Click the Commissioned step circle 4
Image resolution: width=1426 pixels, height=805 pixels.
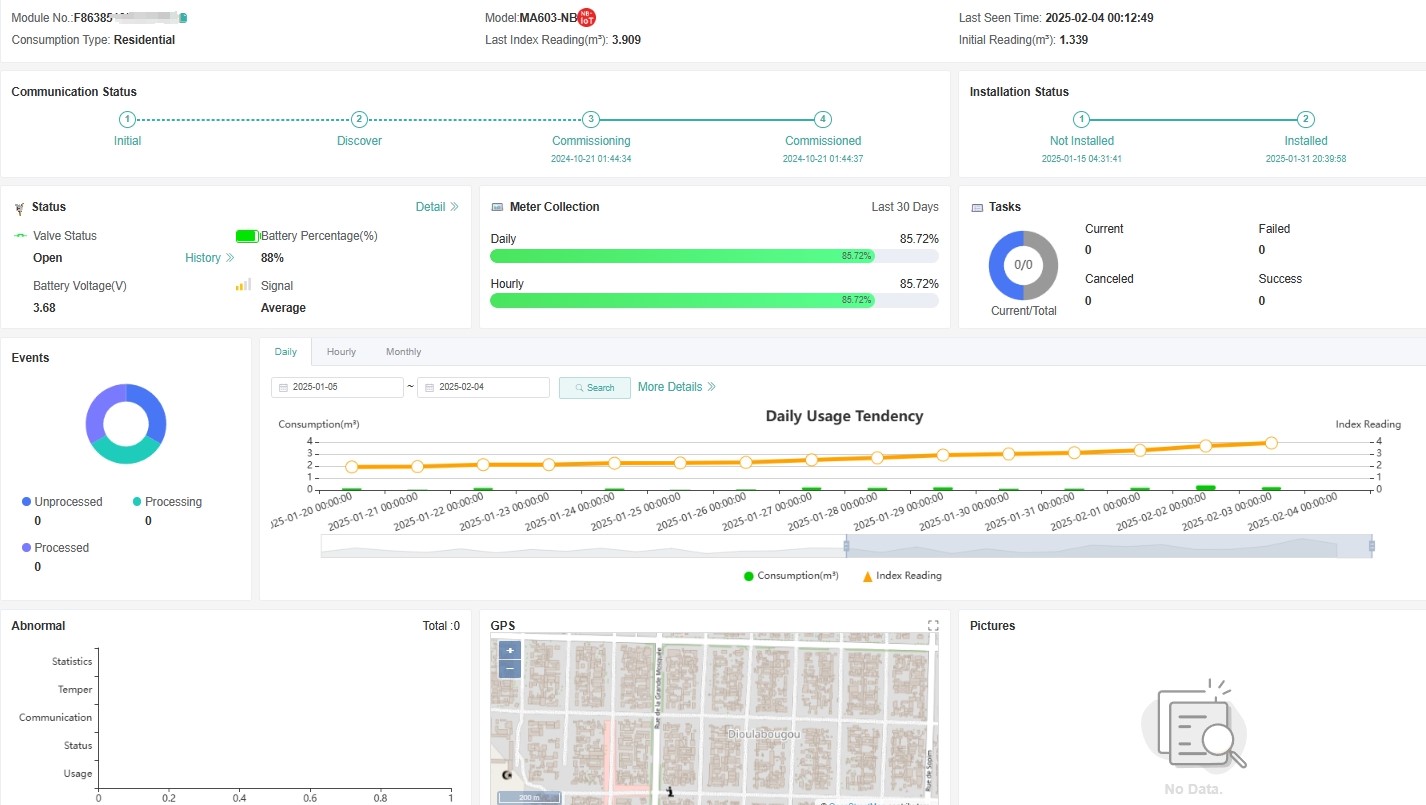(x=822, y=119)
